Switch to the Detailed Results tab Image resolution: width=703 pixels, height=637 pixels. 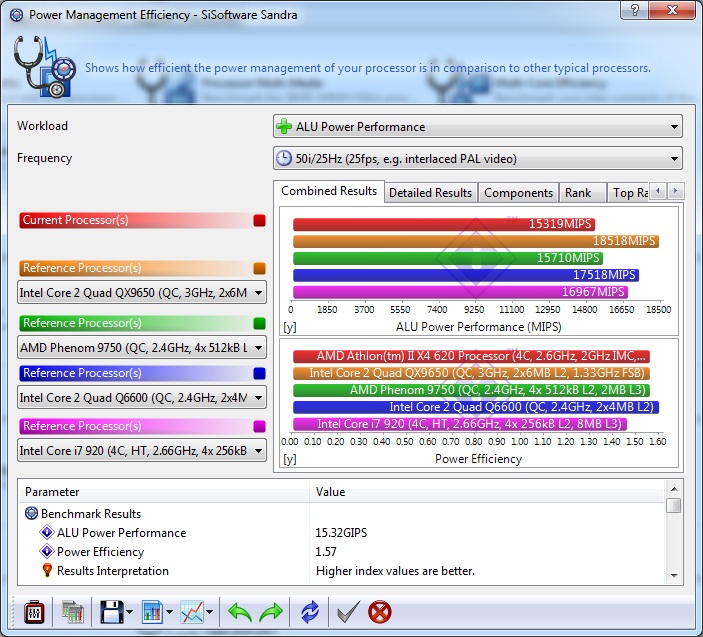pos(430,193)
